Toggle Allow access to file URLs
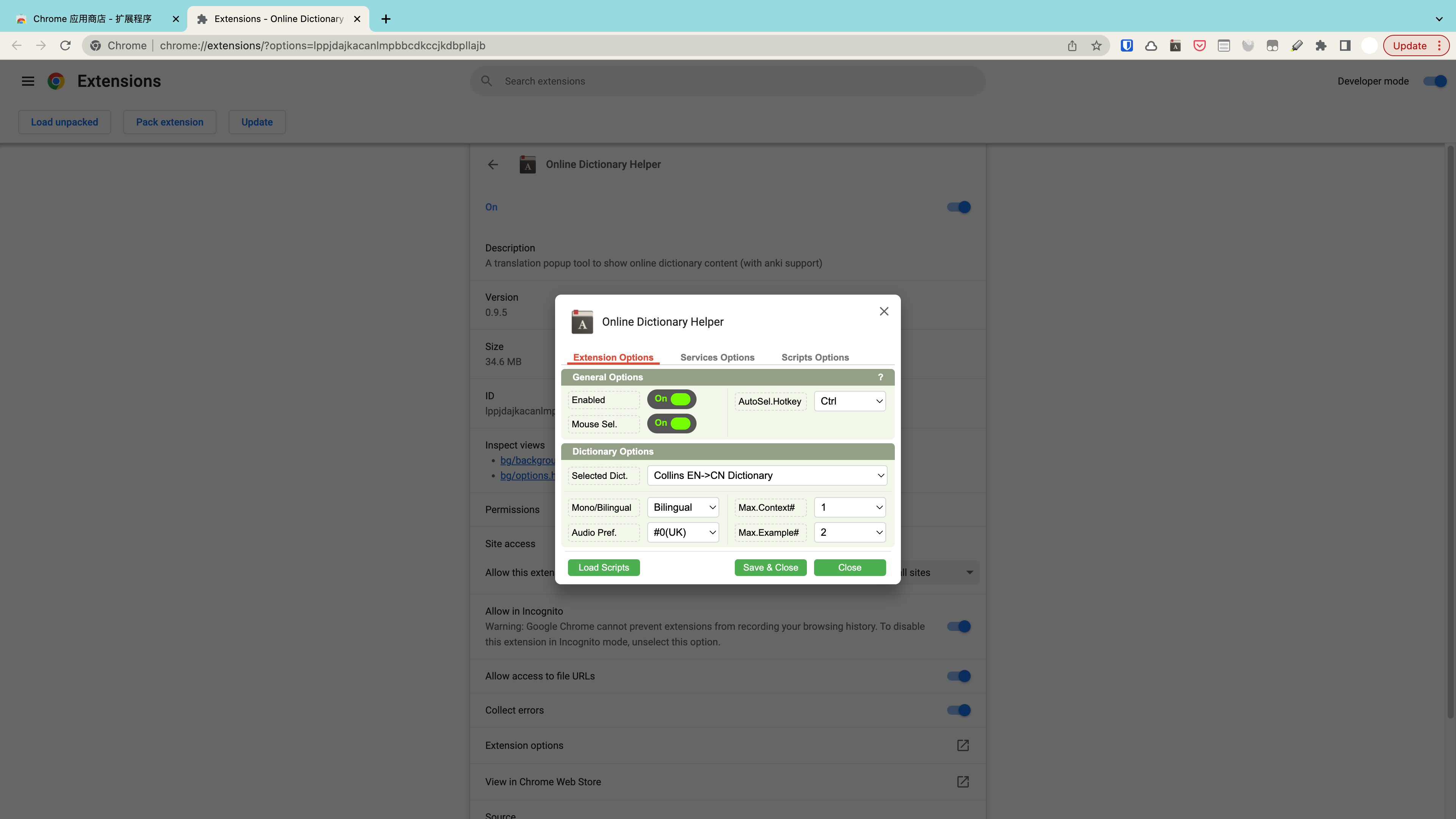Image resolution: width=1456 pixels, height=819 pixels. (959, 676)
